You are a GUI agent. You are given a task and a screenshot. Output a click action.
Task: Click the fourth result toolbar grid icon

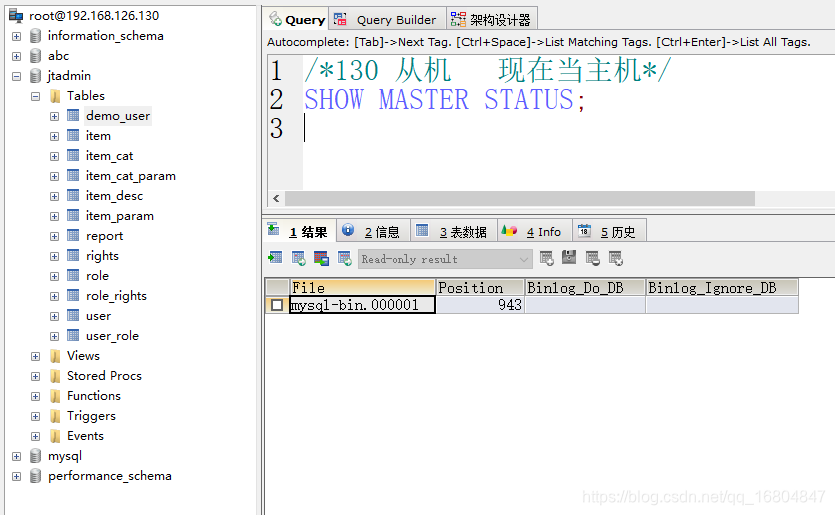tap(345, 258)
